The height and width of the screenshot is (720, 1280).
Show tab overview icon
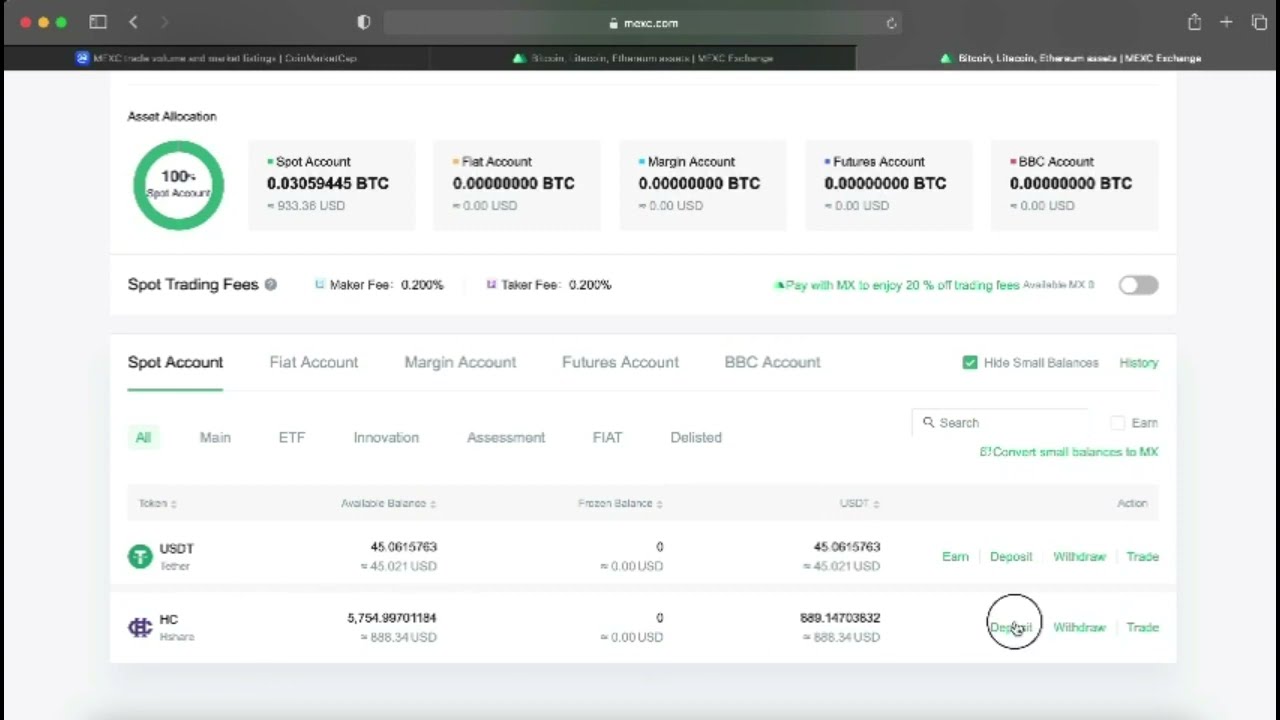[x=1259, y=22]
